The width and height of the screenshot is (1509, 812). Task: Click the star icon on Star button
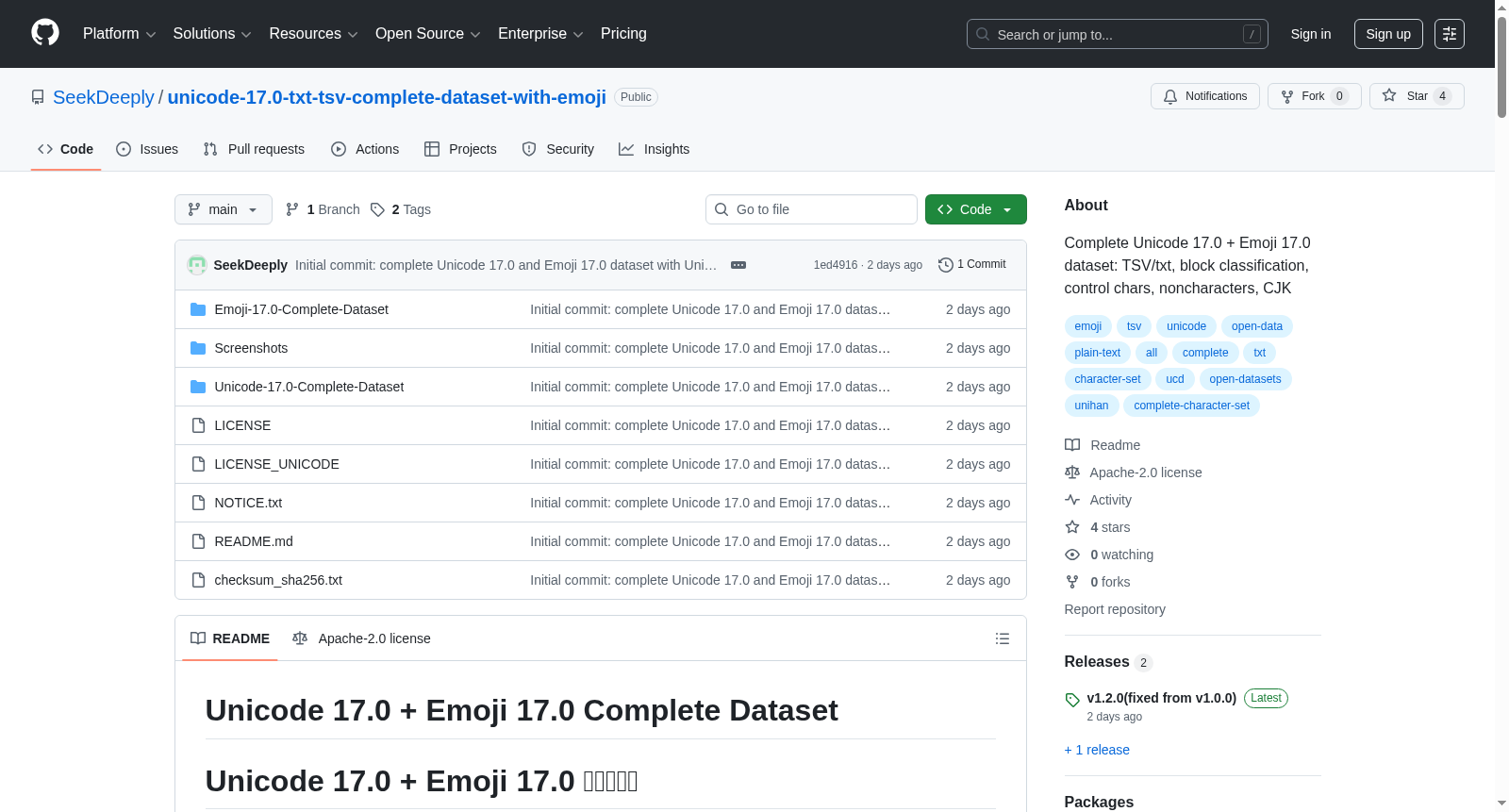point(1389,95)
